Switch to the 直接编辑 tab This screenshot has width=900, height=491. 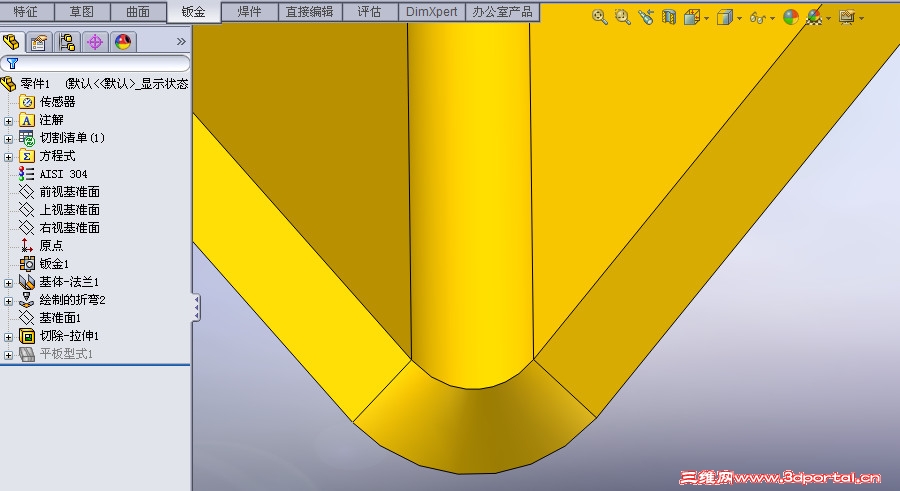click(310, 11)
